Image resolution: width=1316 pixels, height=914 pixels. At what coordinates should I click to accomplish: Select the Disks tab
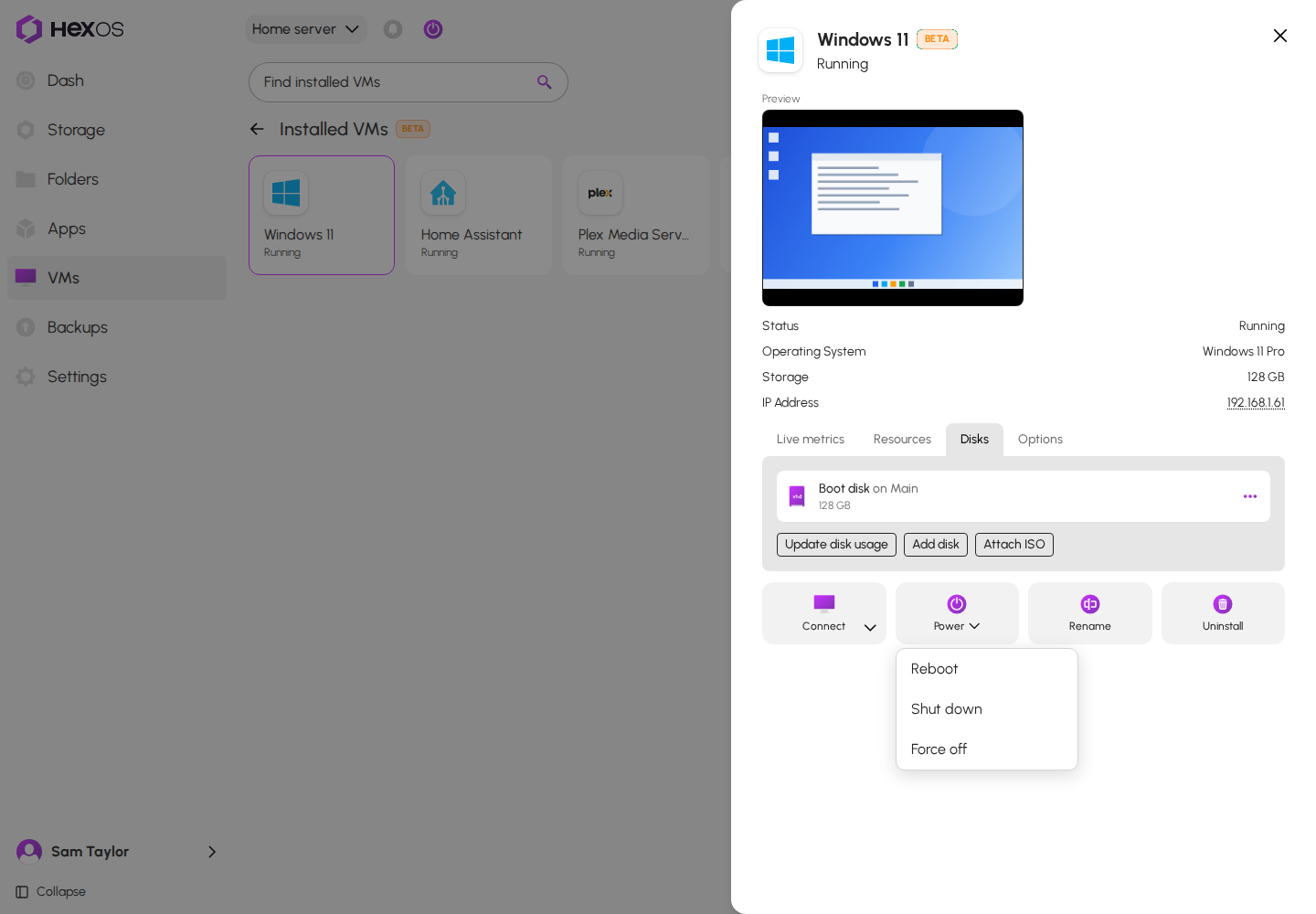tap(974, 440)
